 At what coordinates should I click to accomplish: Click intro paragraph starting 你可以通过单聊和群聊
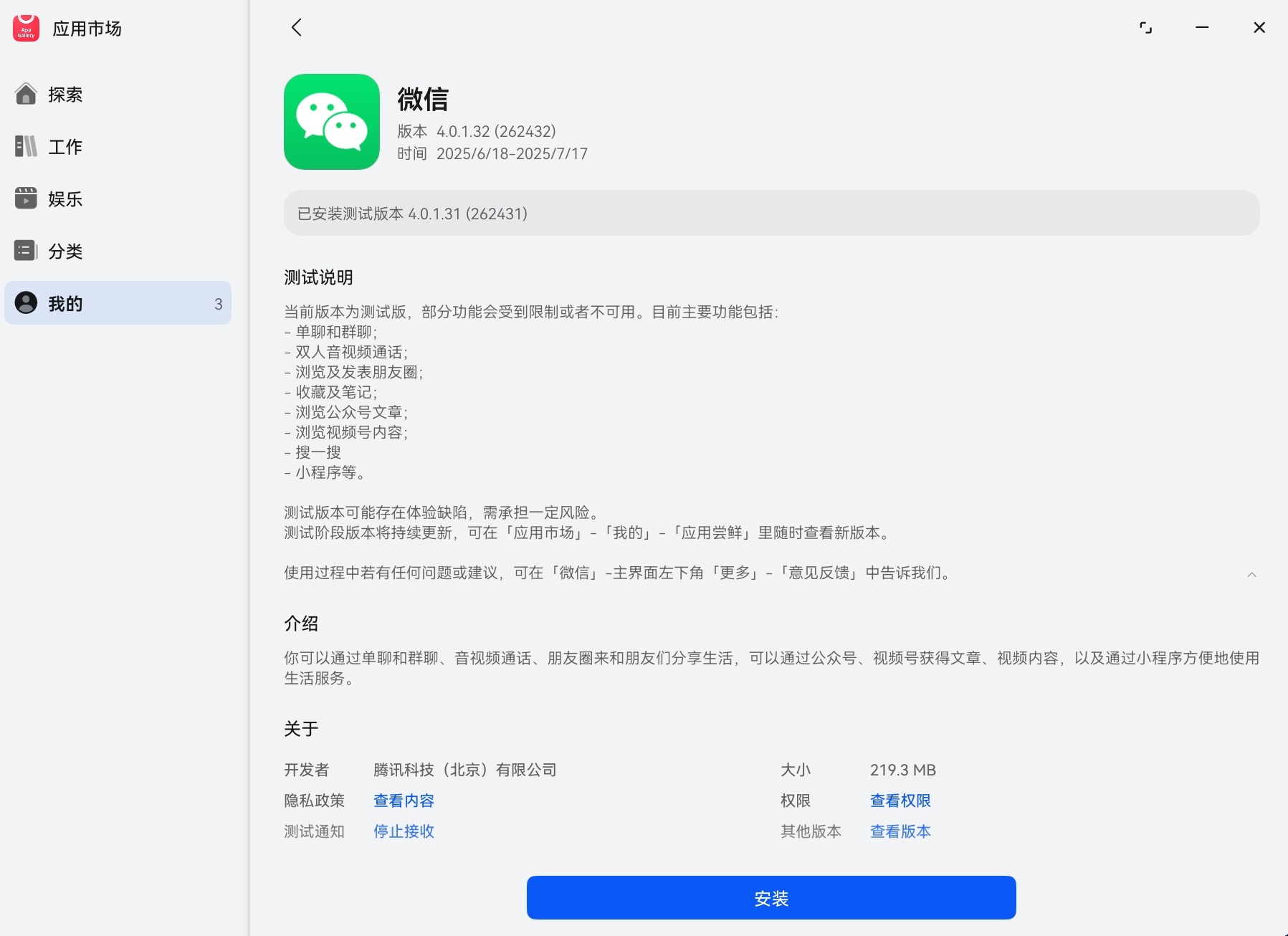771,668
